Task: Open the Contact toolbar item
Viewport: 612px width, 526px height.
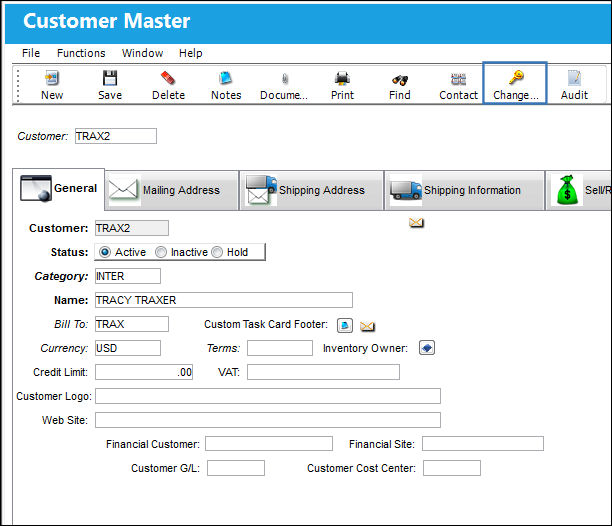Action: tap(458, 85)
